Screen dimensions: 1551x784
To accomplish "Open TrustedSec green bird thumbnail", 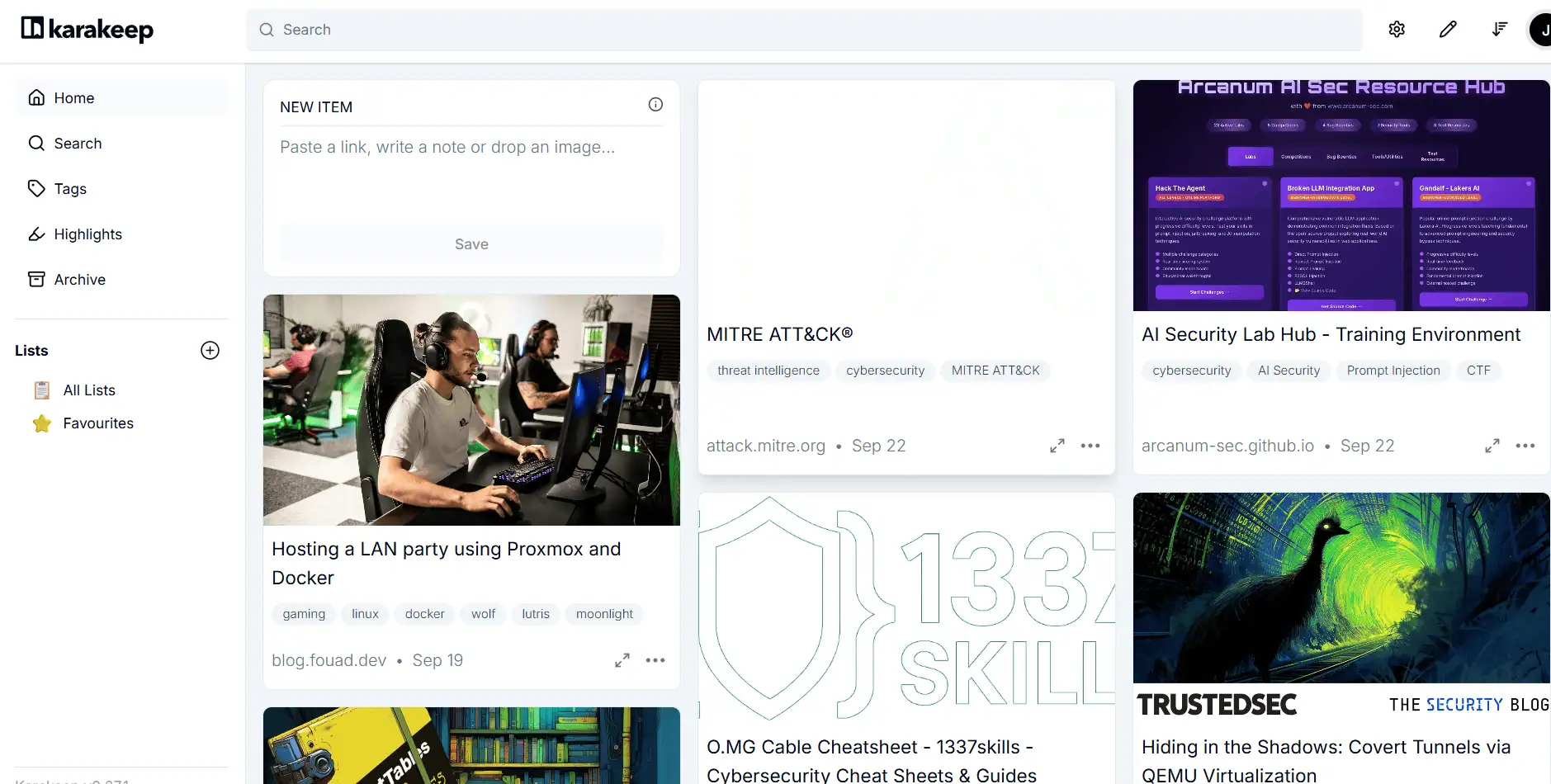I will tap(1341, 608).
